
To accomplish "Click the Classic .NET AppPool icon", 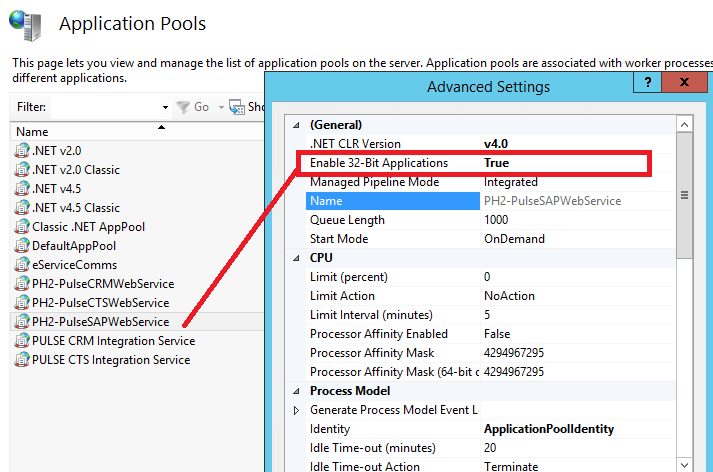I will click(x=22, y=227).
